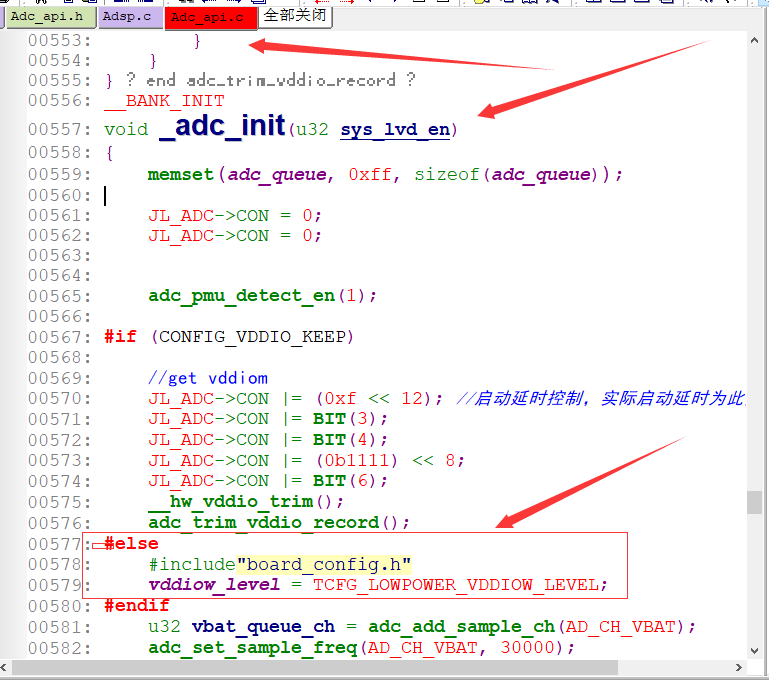The width and height of the screenshot is (769, 685).
Task: Click BIT(3) on line 571
Action: coord(345,419)
